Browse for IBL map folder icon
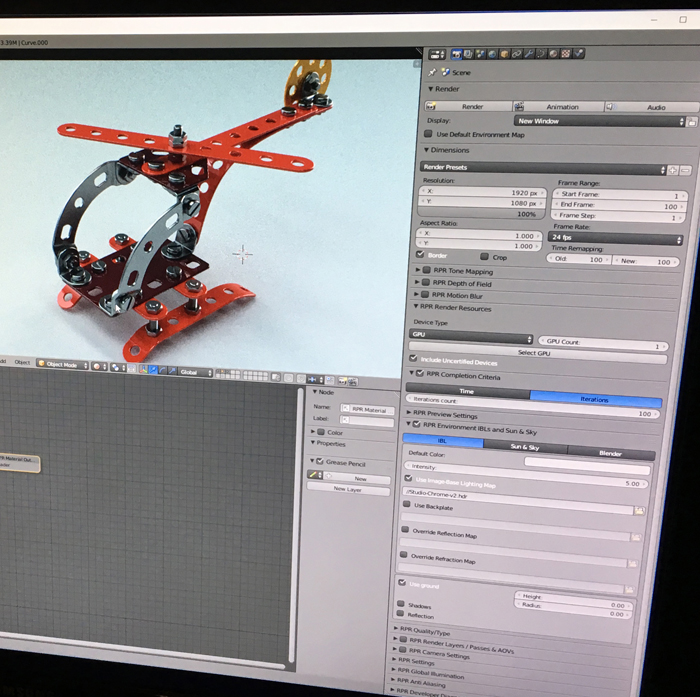The height and width of the screenshot is (697, 700). tap(638, 510)
